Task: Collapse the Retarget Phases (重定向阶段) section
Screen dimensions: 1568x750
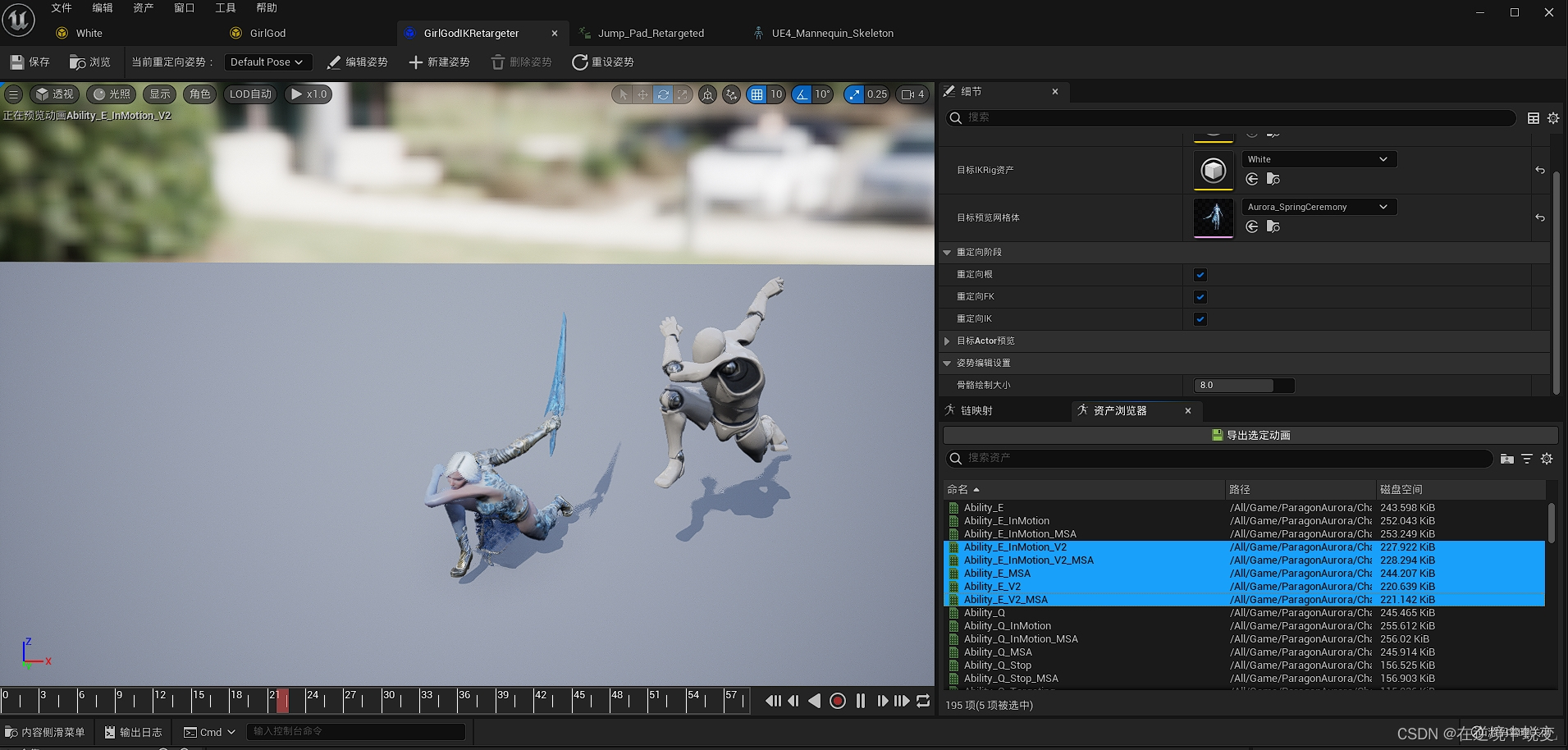Action: [947, 253]
